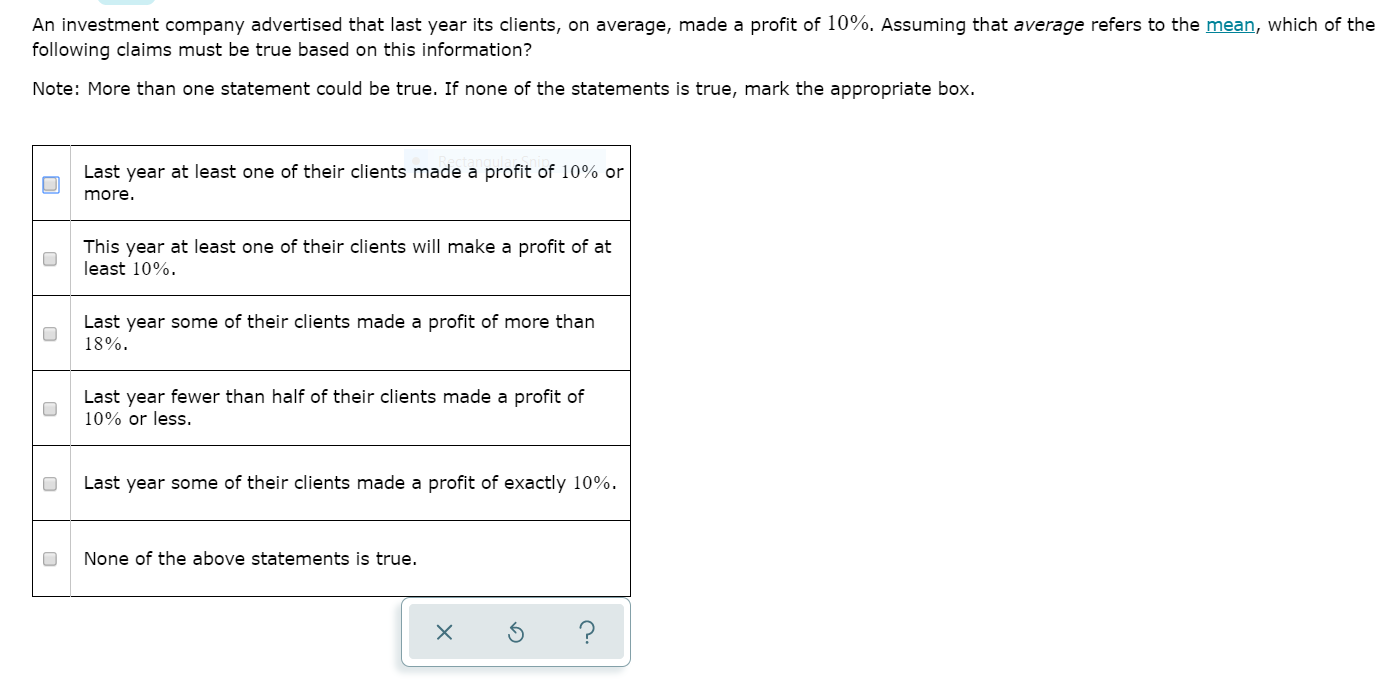1396x681 pixels.
Task: Click the help icon at the bottom panel
Action: pyautogui.click(x=587, y=632)
